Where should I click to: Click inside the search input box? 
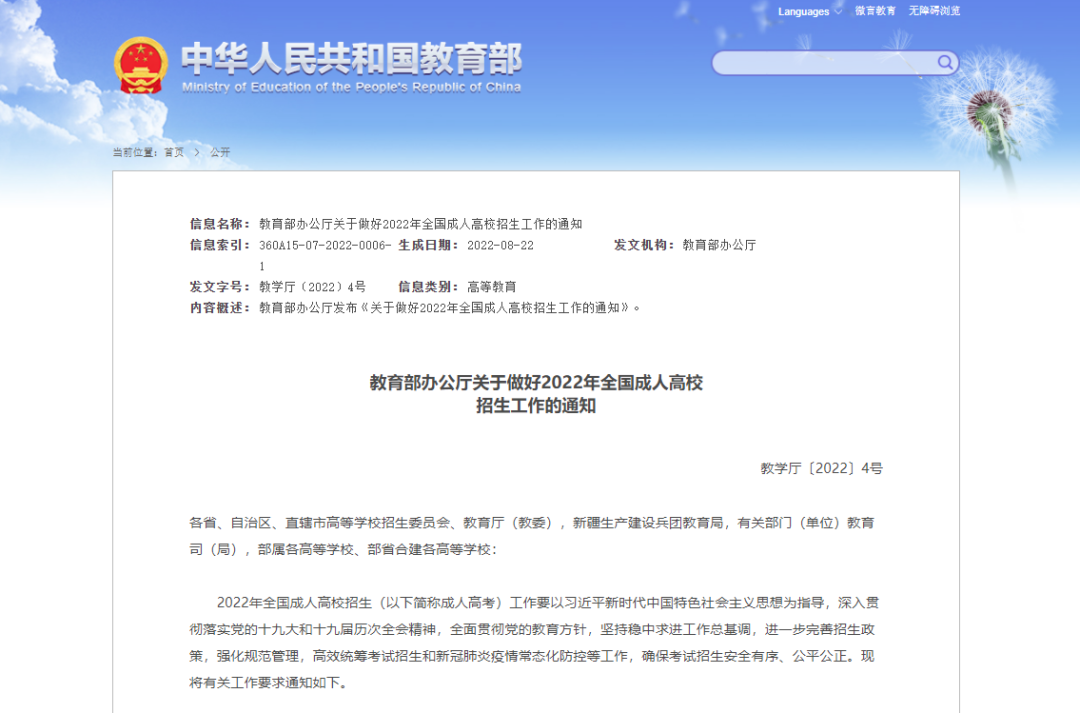point(830,62)
